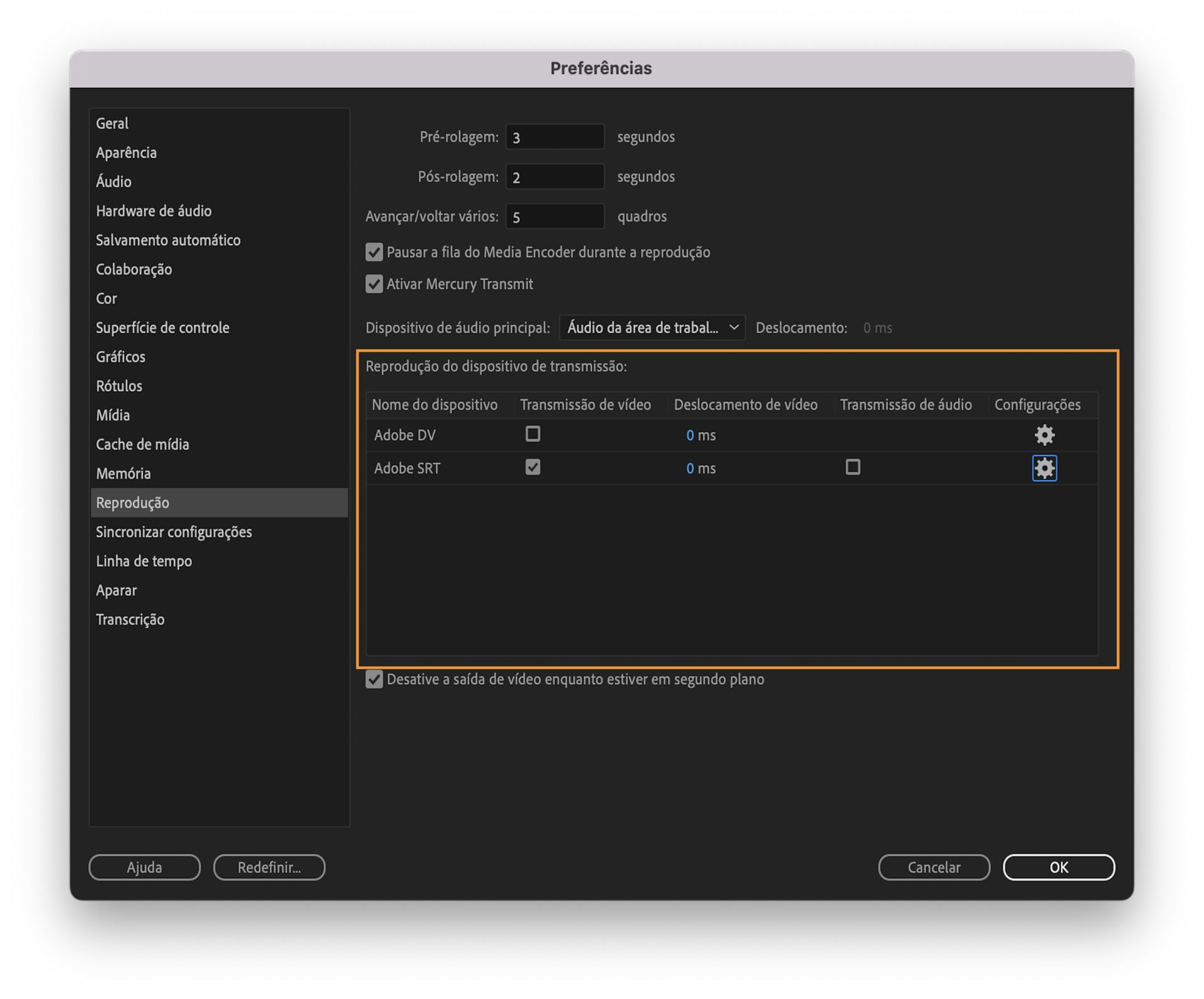Image resolution: width=1204 pixels, height=999 pixels.
Task: Select the Cor preferences category
Action: pyautogui.click(x=106, y=299)
